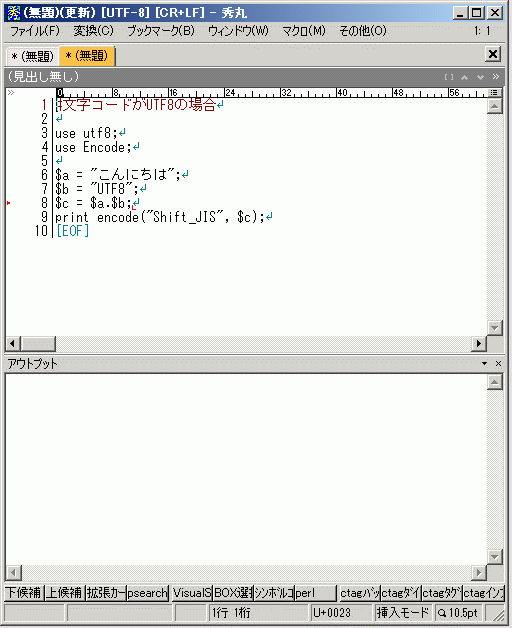Click the line 'use Encode;'
512x628 pixels.
(x=93, y=147)
